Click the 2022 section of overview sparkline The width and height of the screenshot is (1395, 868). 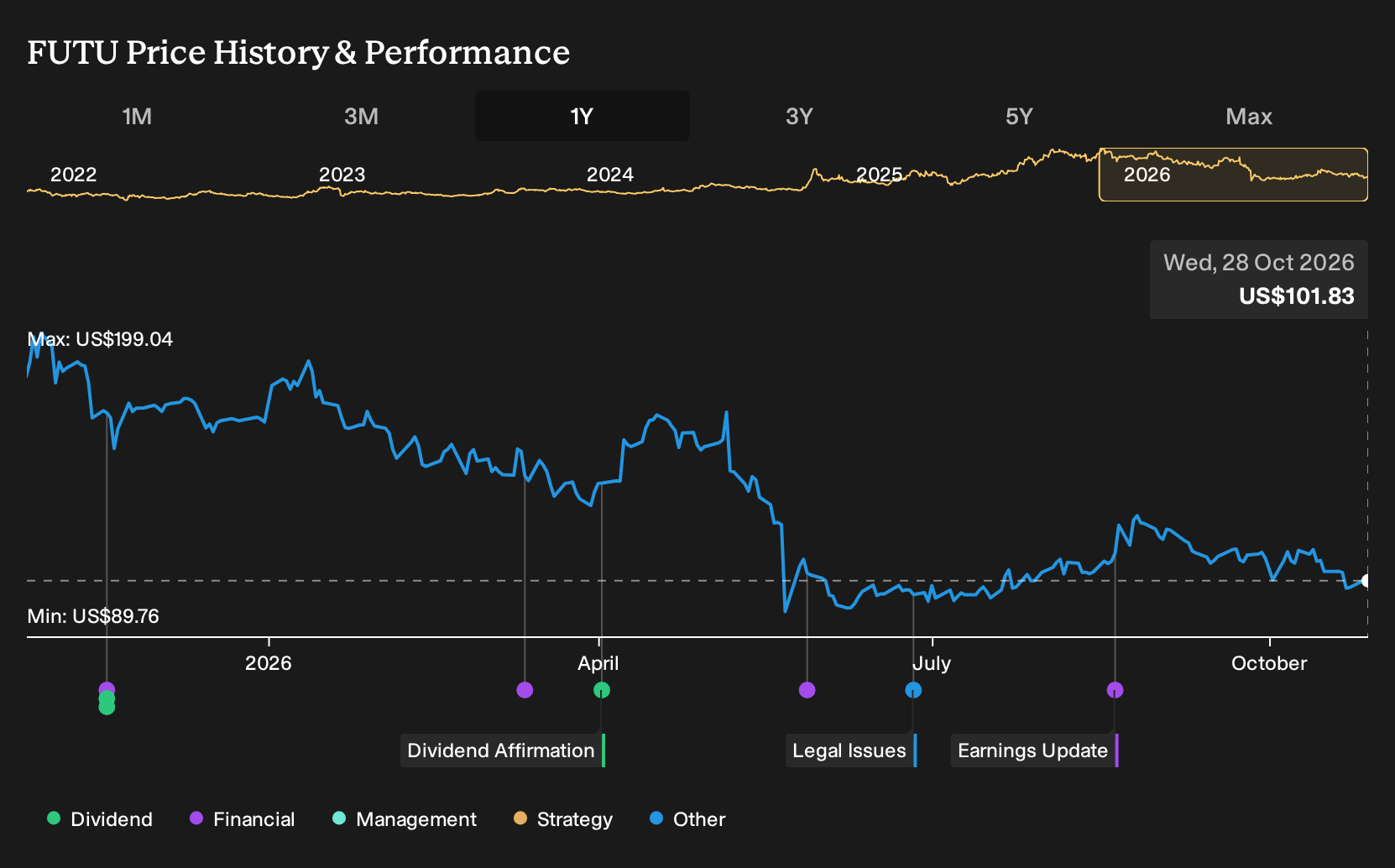click(x=74, y=175)
